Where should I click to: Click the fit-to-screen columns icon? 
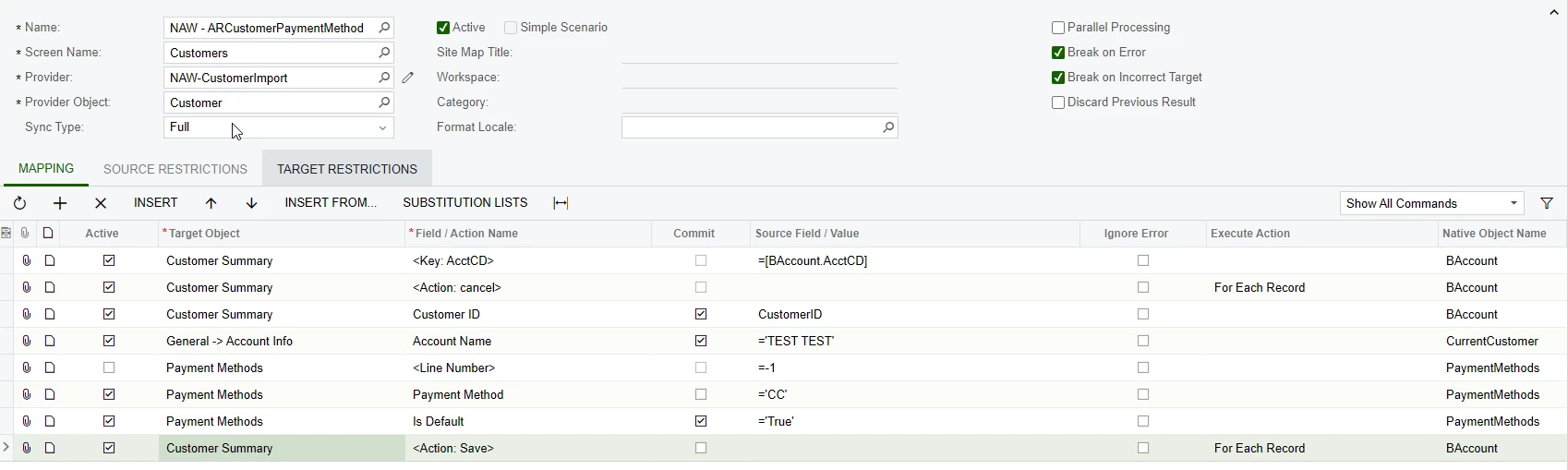tap(561, 203)
